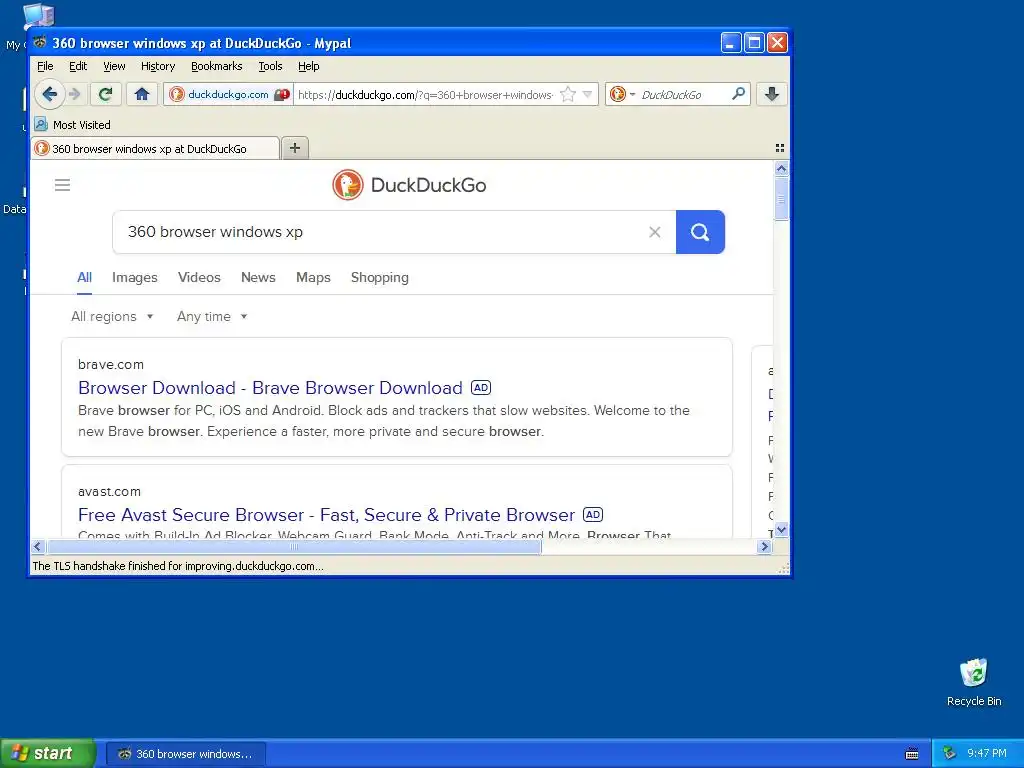Bookmark this page with the star icon

point(568,94)
